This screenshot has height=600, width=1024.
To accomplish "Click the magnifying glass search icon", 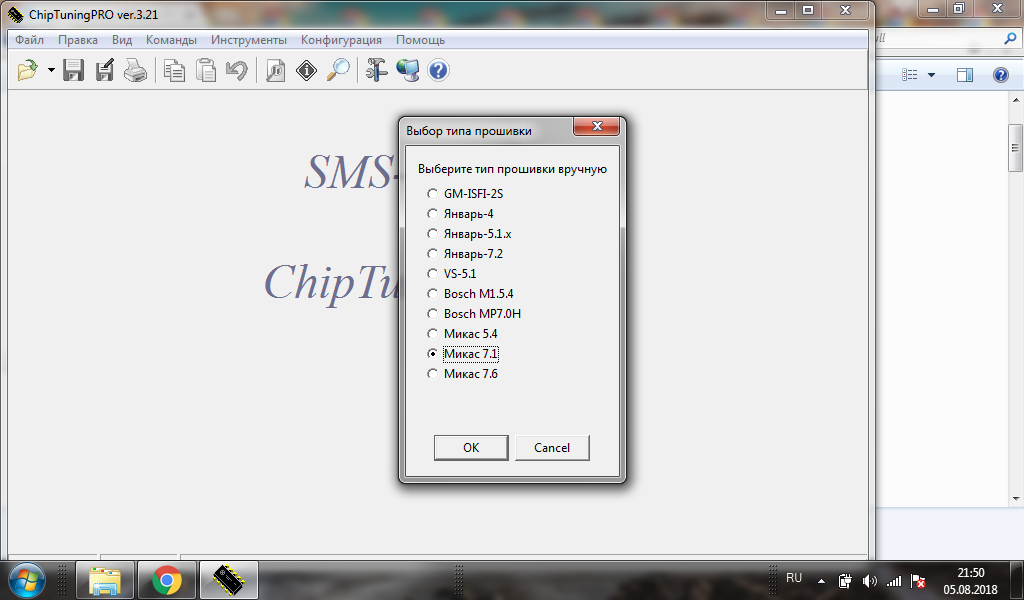I will click(338, 71).
